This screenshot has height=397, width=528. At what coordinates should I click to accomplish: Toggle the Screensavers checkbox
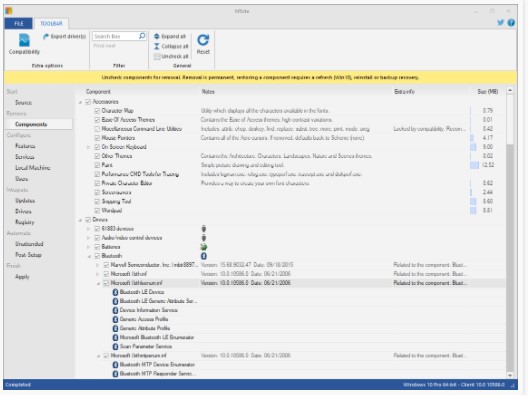click(97, 193)
